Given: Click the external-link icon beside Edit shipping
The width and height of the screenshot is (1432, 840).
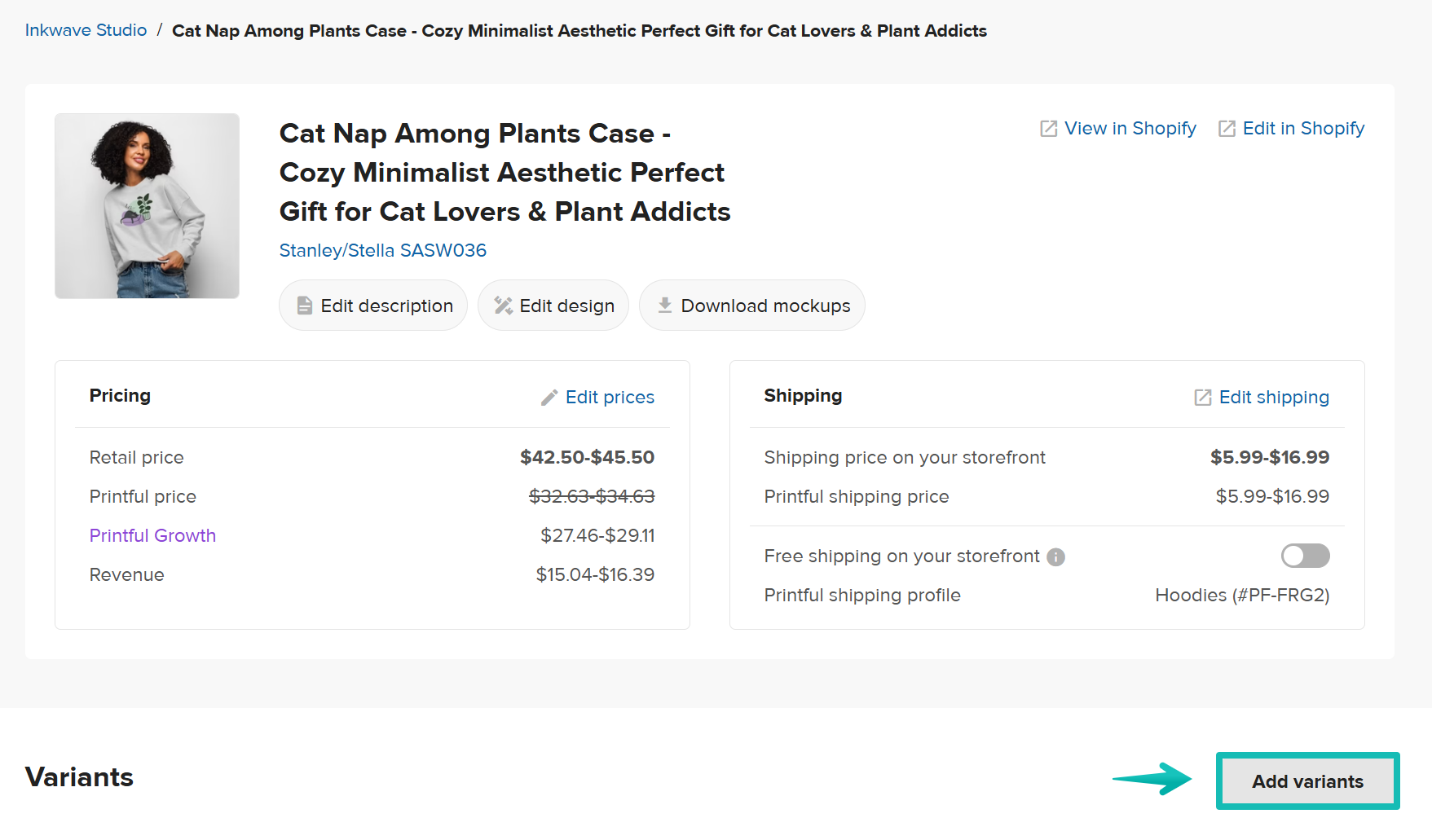Looking at the screenshot, I should click(1203, 398).
